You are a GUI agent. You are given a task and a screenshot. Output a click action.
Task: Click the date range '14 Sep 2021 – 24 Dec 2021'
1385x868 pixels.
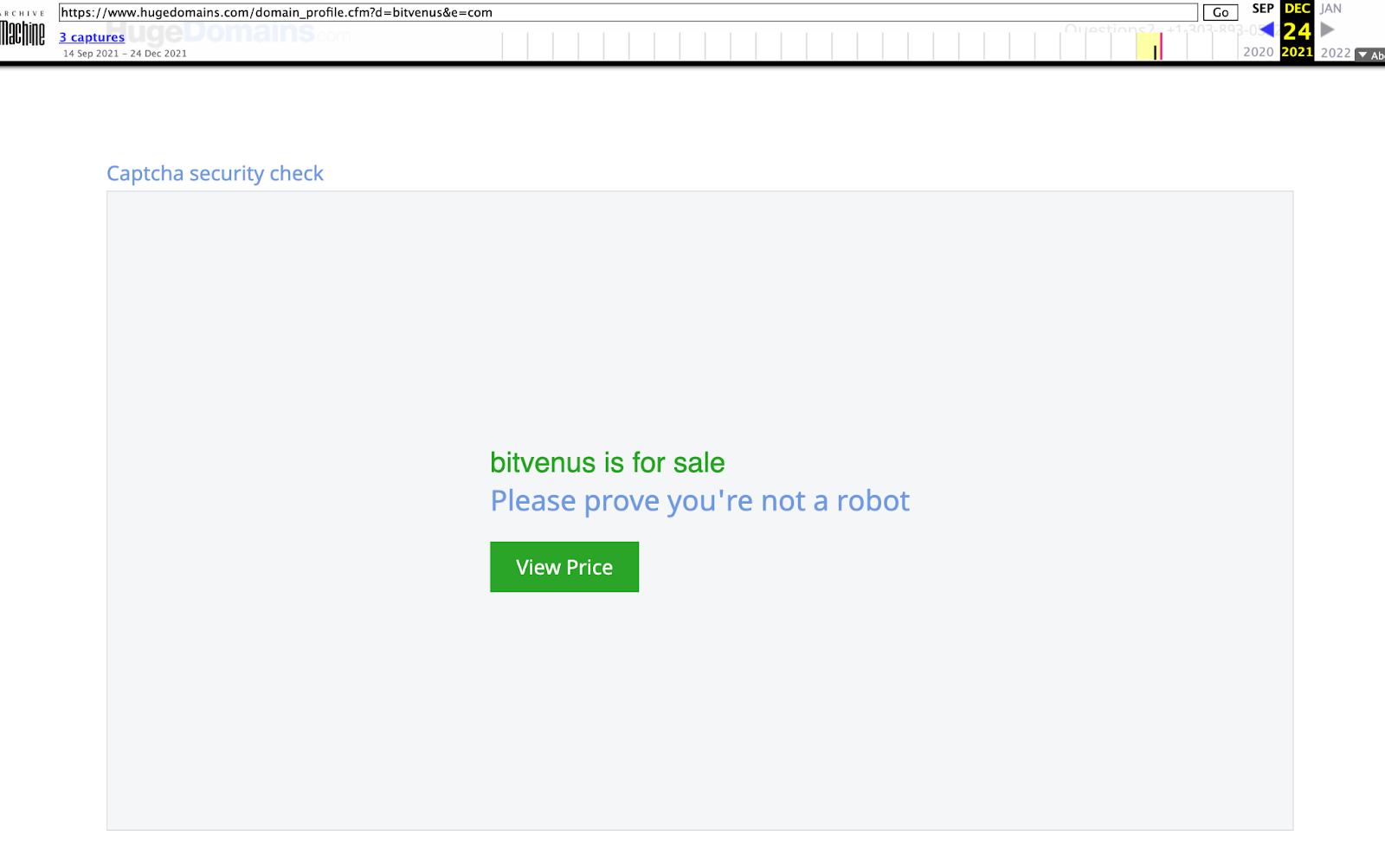125,54
